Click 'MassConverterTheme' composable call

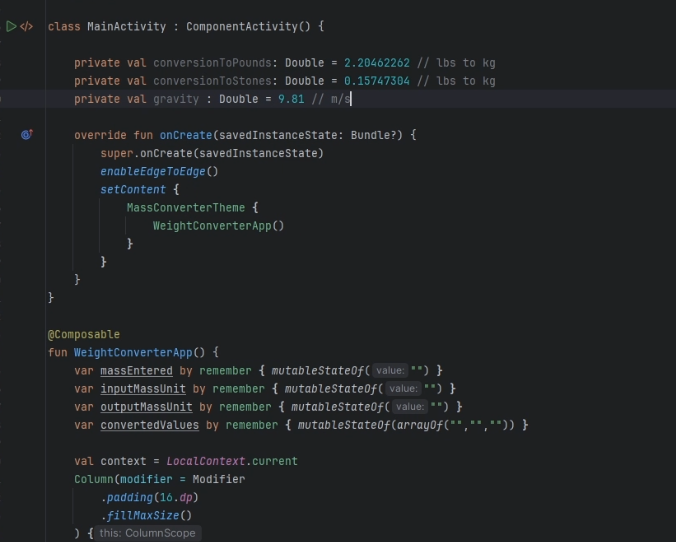(x=186, y=208)
